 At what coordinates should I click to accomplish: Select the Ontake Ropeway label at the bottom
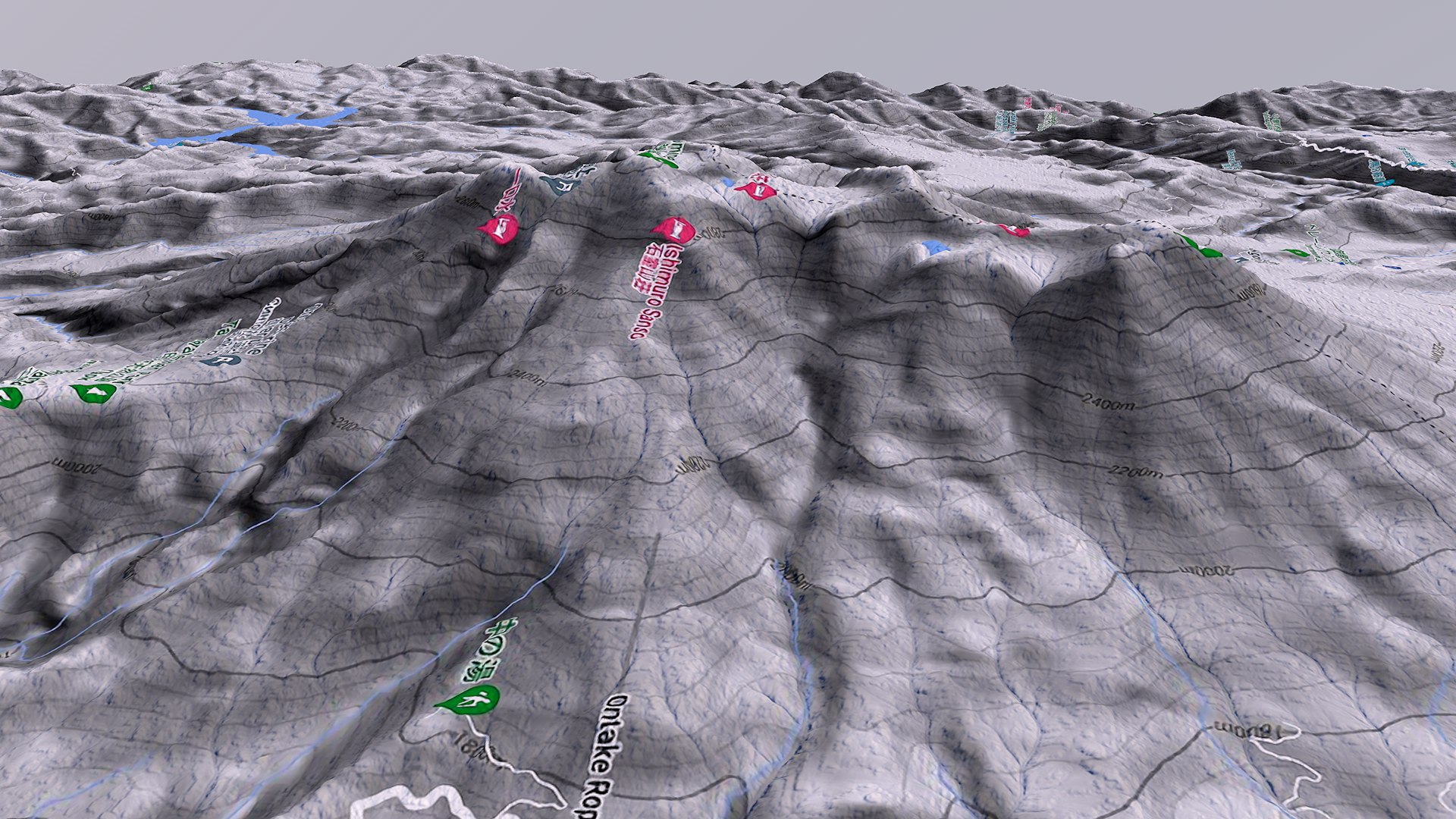click(604, 756)
